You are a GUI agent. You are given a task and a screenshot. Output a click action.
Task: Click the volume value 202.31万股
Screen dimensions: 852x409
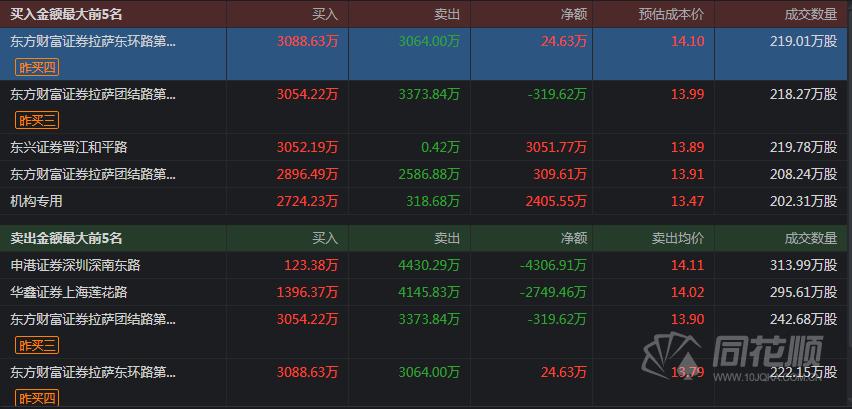pyautogui.click(x=804, y=201)
